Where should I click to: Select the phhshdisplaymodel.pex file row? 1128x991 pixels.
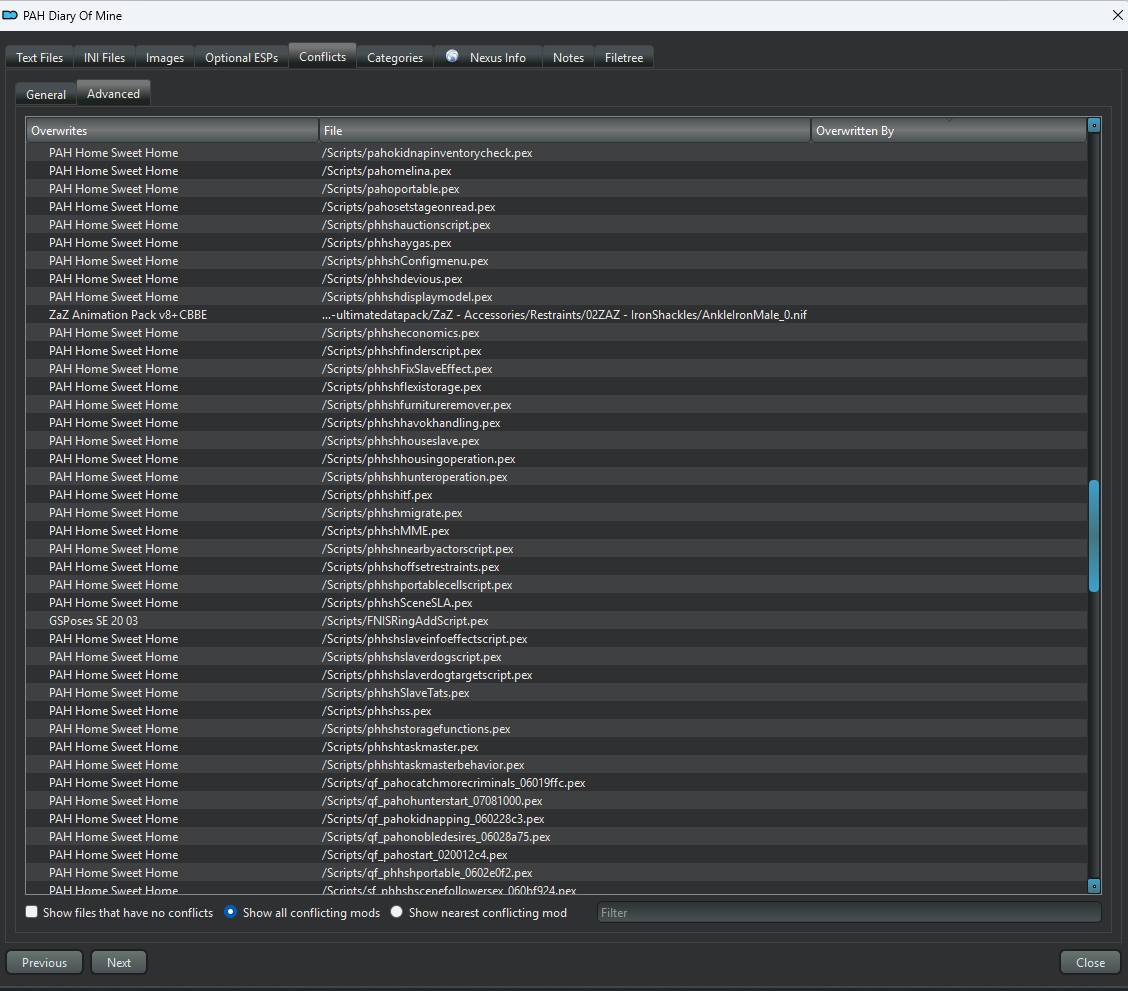pos(556,296)
